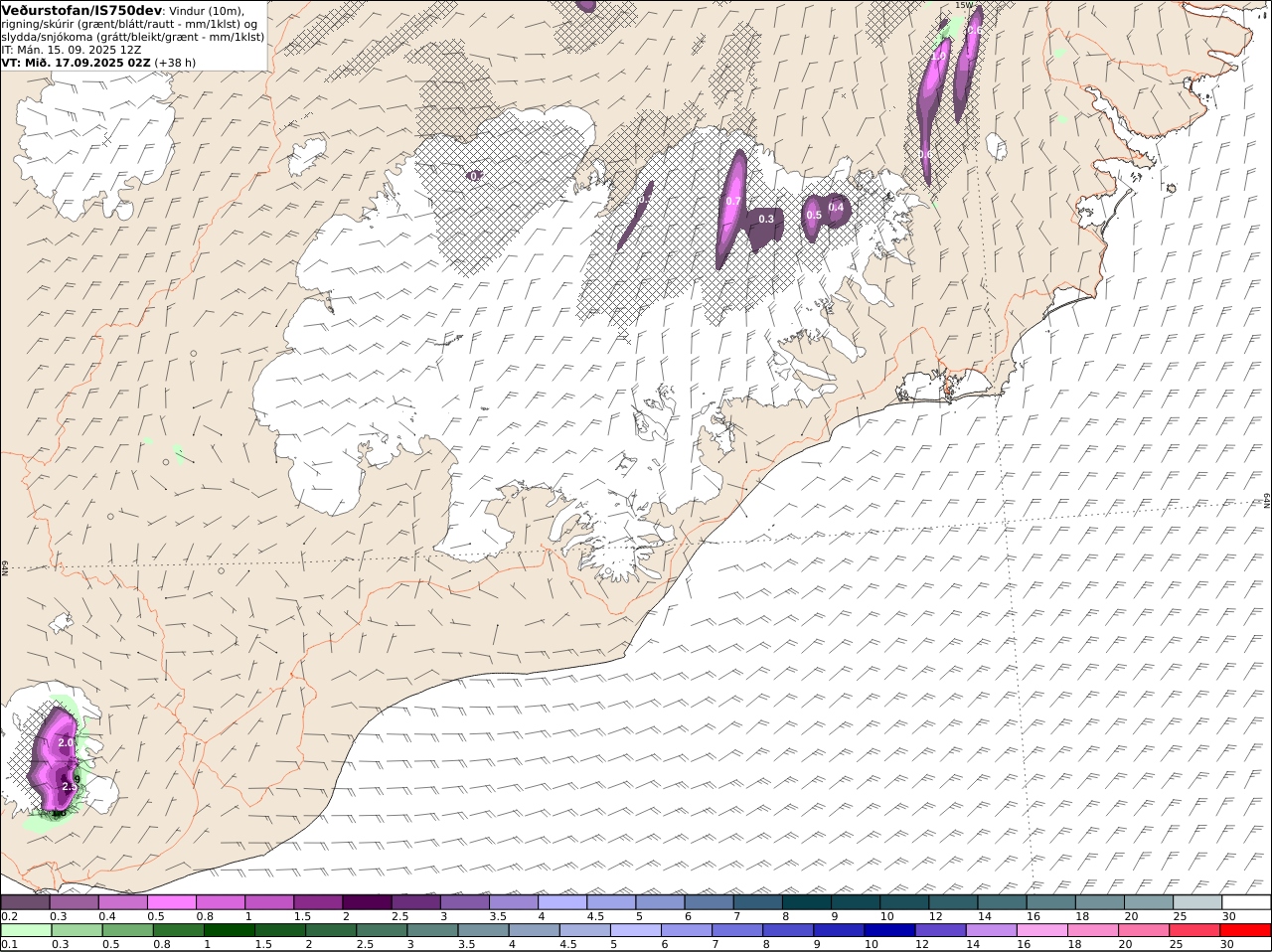Click the 0.2 value on the upper color scale

pyautogui.click(x=10, y=916)
